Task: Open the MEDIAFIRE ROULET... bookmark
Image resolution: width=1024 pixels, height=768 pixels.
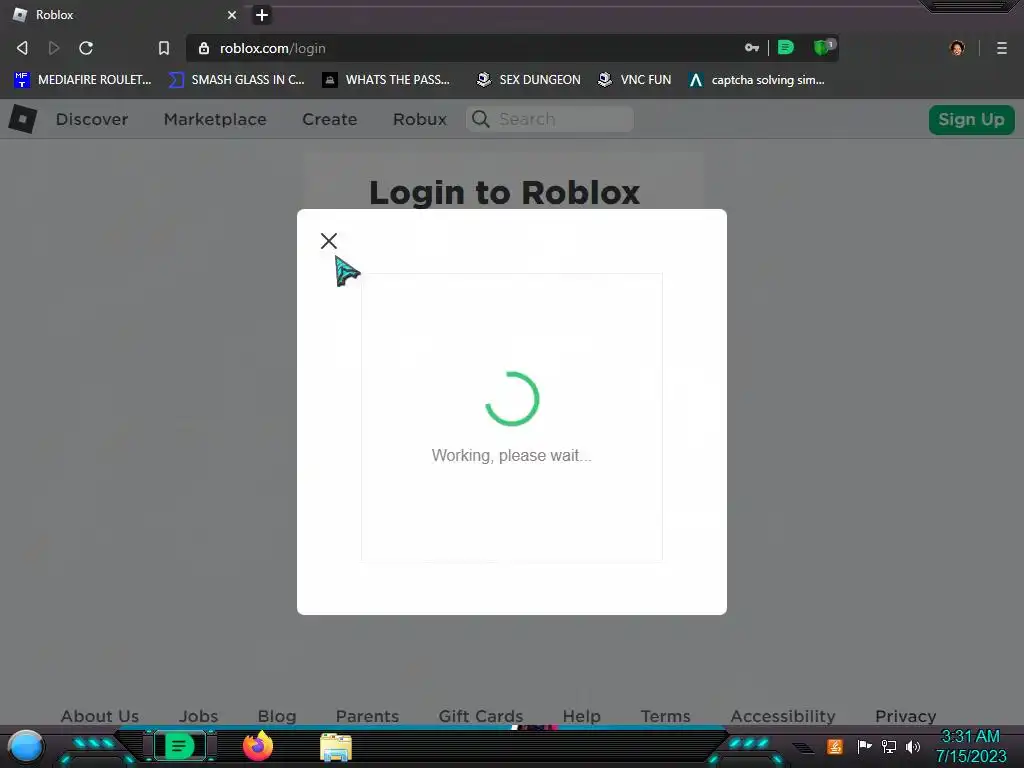Action: (82, 80)
